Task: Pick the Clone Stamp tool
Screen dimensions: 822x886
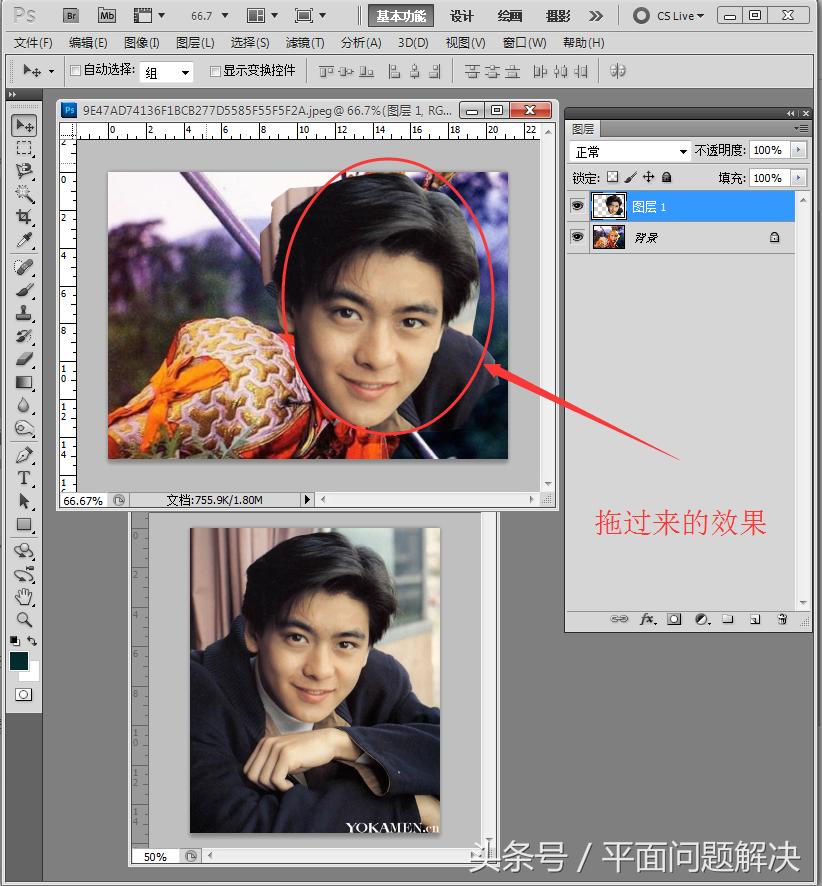Action: point(24,313)
